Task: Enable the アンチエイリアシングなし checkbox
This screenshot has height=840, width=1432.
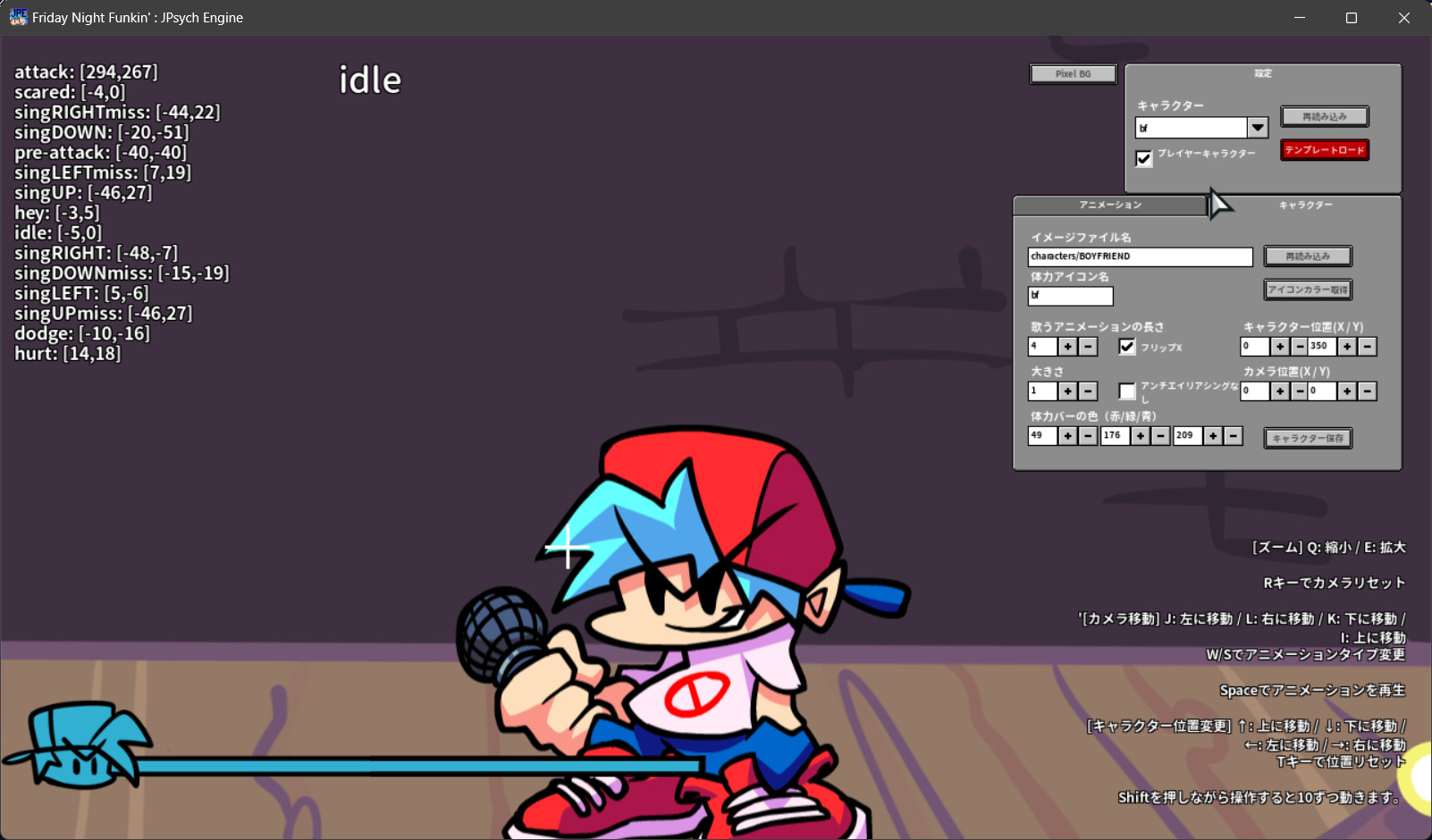Action: point(1126,391)
